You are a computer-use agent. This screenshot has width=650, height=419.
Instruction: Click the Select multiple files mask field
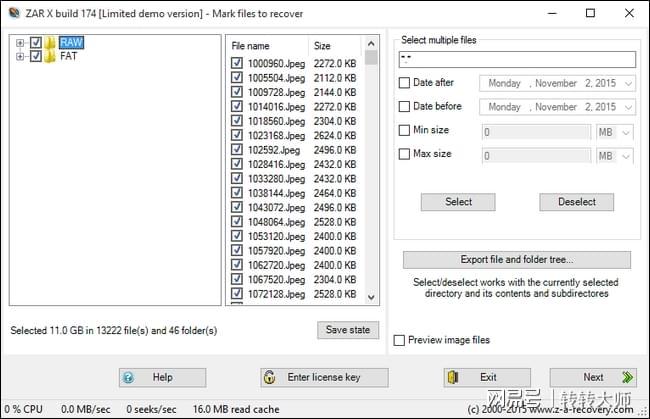pos(517,59)
